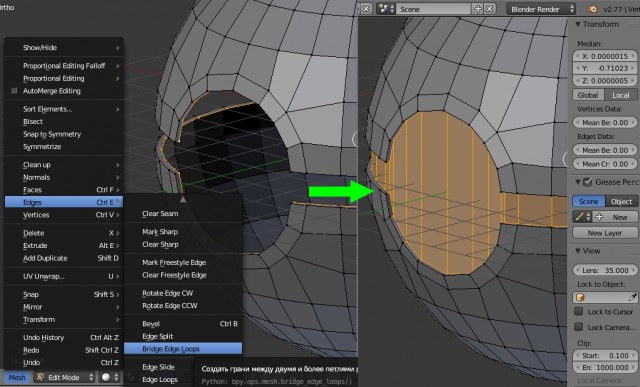Select Symmetrize from Mesh menu
Screen dimensions: 640x387
point(64,147)
